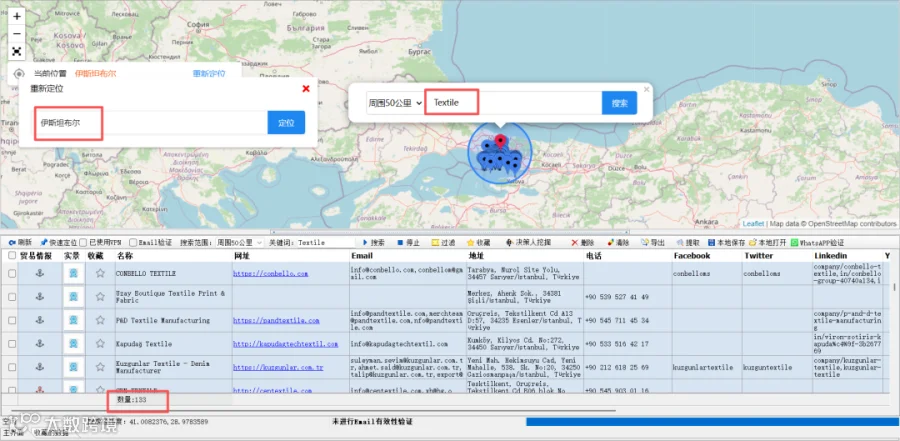The height and width of the screenshot is (441, 900).
Task: Click the blue progress bar
Action: pos(713,421)
